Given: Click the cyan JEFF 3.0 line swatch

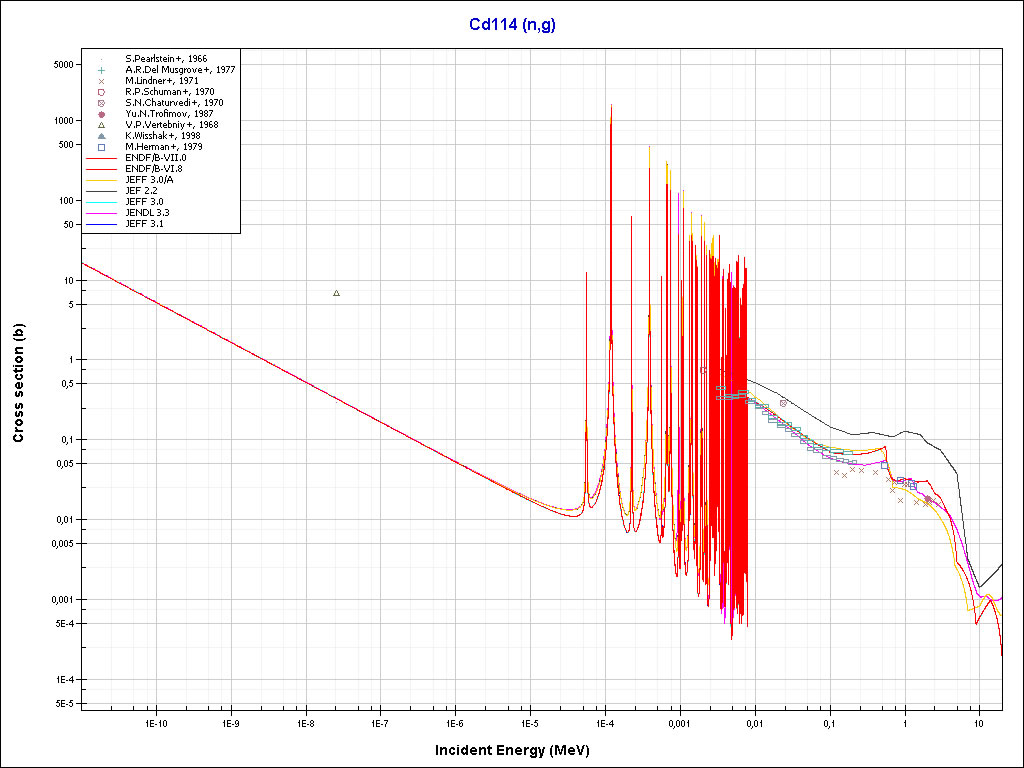Looking at the screenshot, I should tap(102, 202).
